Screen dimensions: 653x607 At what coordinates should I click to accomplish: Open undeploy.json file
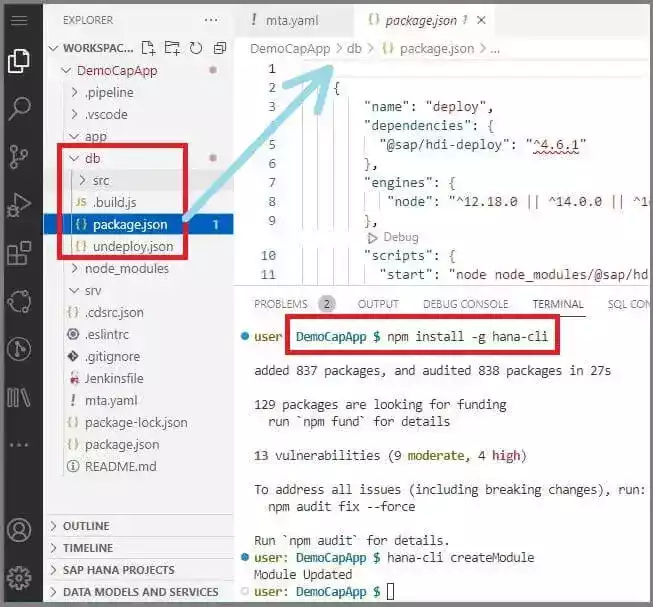[133, 246]
